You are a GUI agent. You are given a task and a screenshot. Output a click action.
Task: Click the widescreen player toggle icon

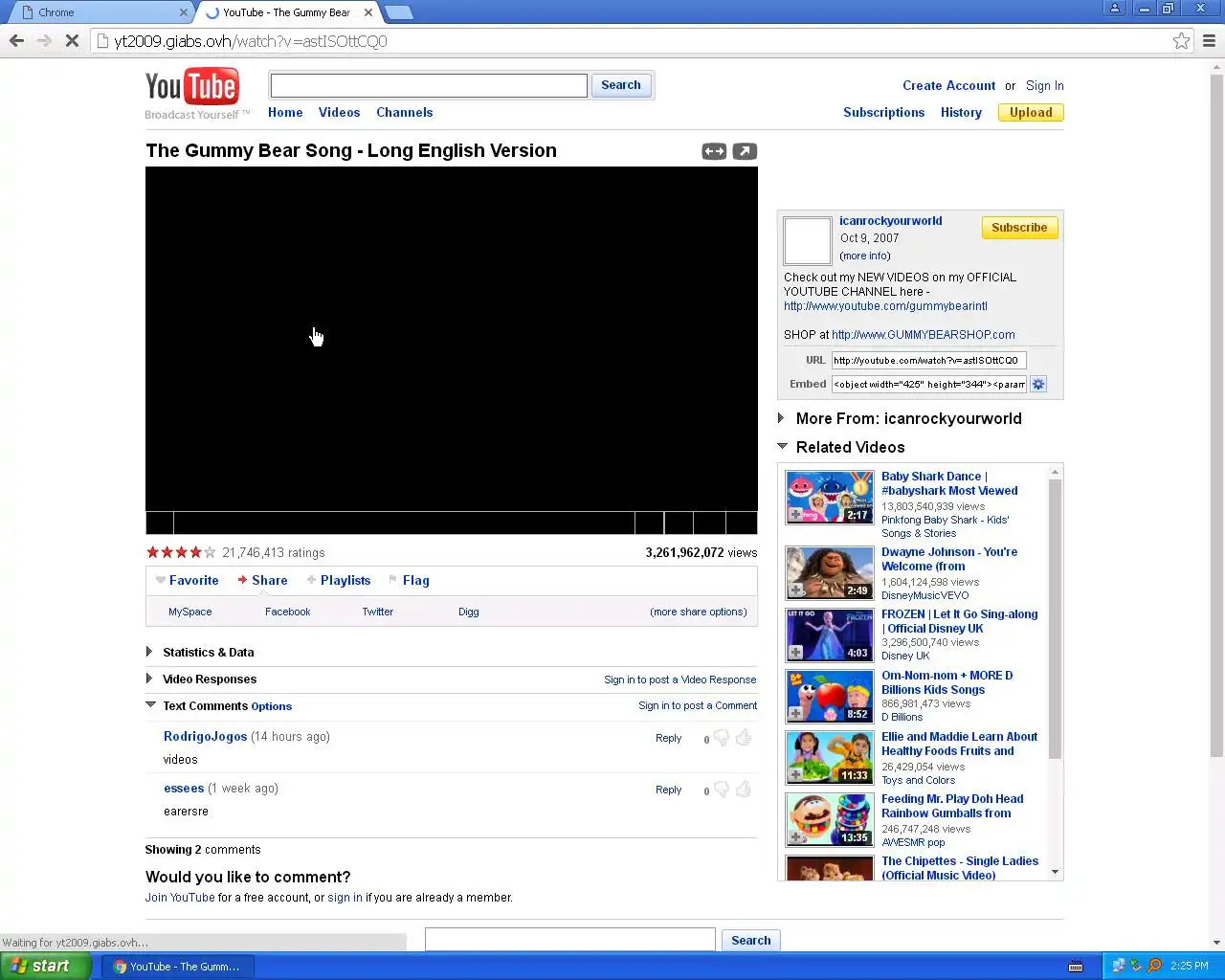[714, 151]
